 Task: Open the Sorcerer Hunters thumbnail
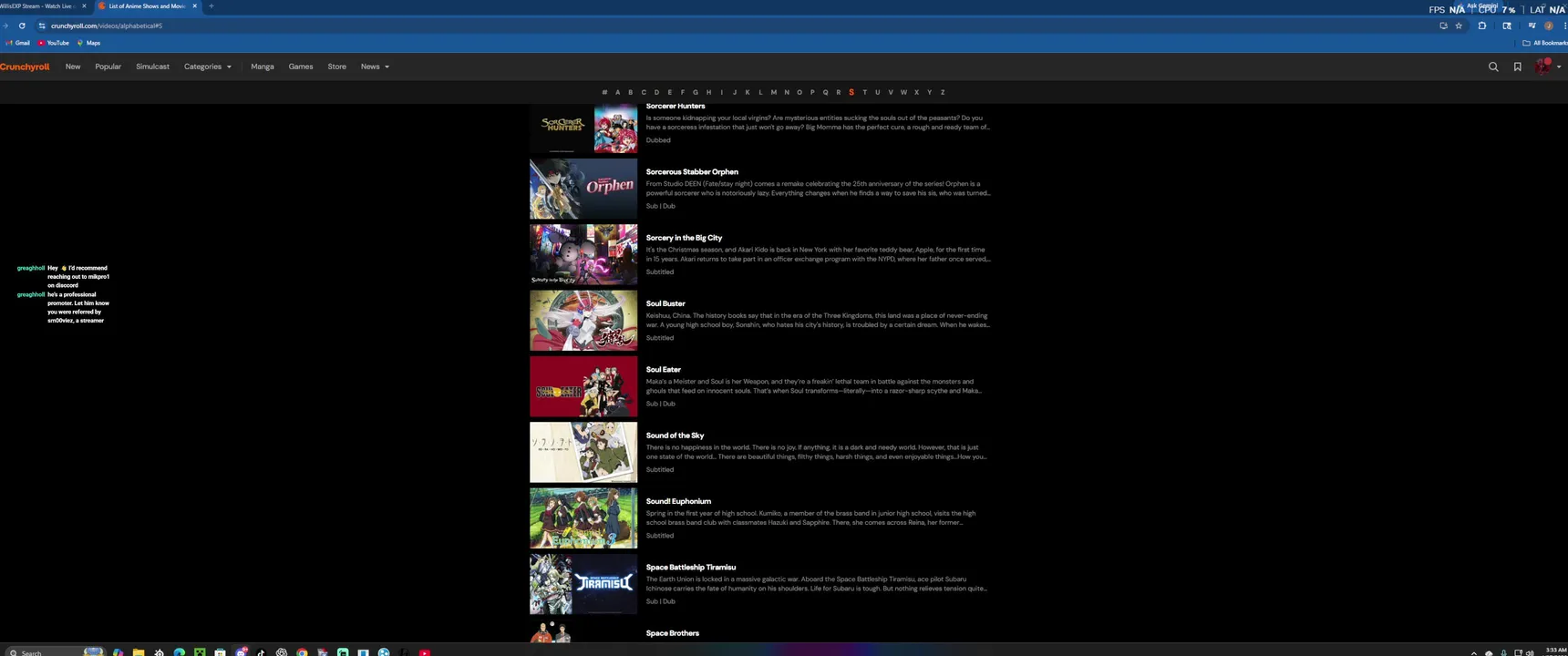click(583, 128)
